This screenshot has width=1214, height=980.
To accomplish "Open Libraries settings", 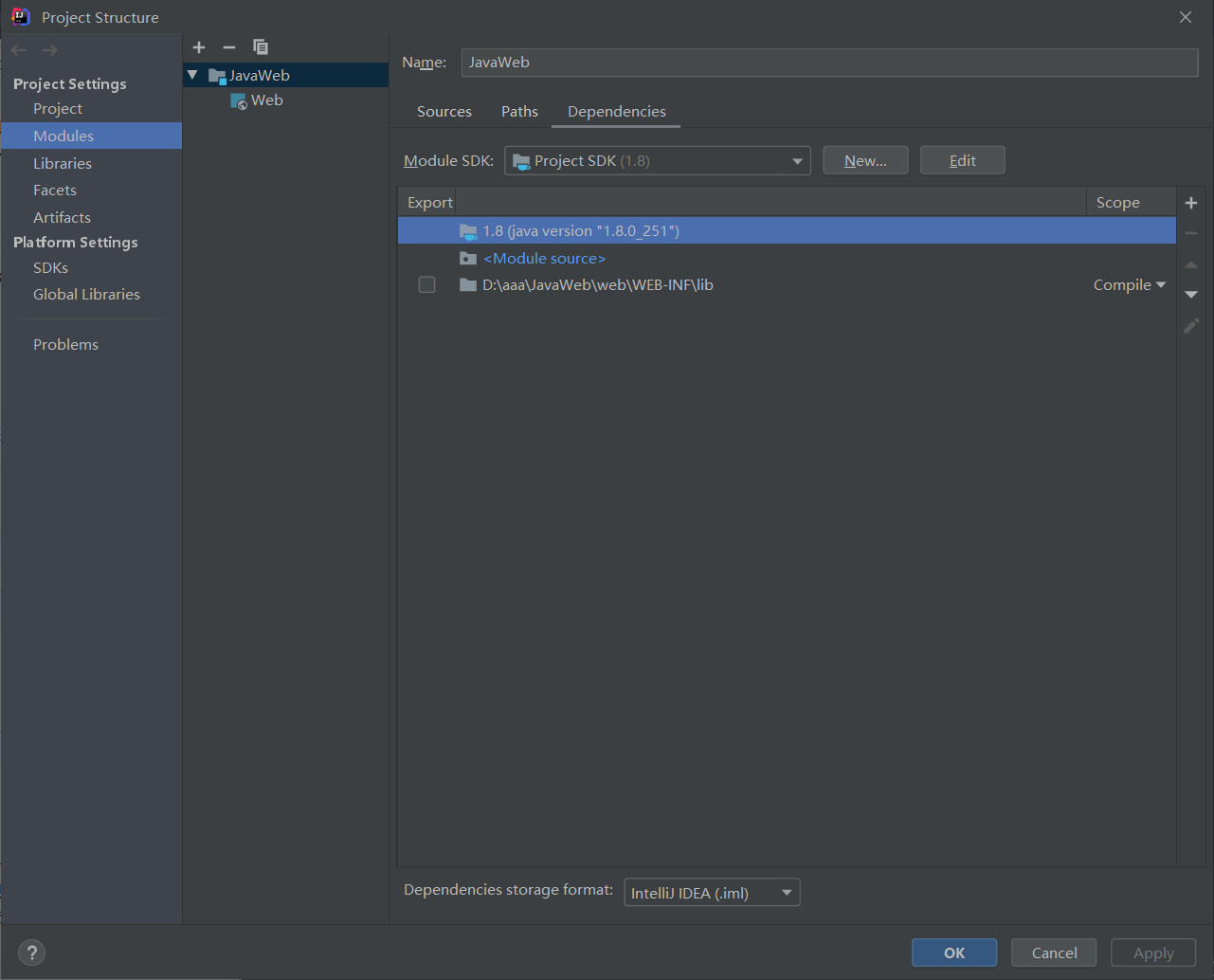I will (x=63, y=163).
